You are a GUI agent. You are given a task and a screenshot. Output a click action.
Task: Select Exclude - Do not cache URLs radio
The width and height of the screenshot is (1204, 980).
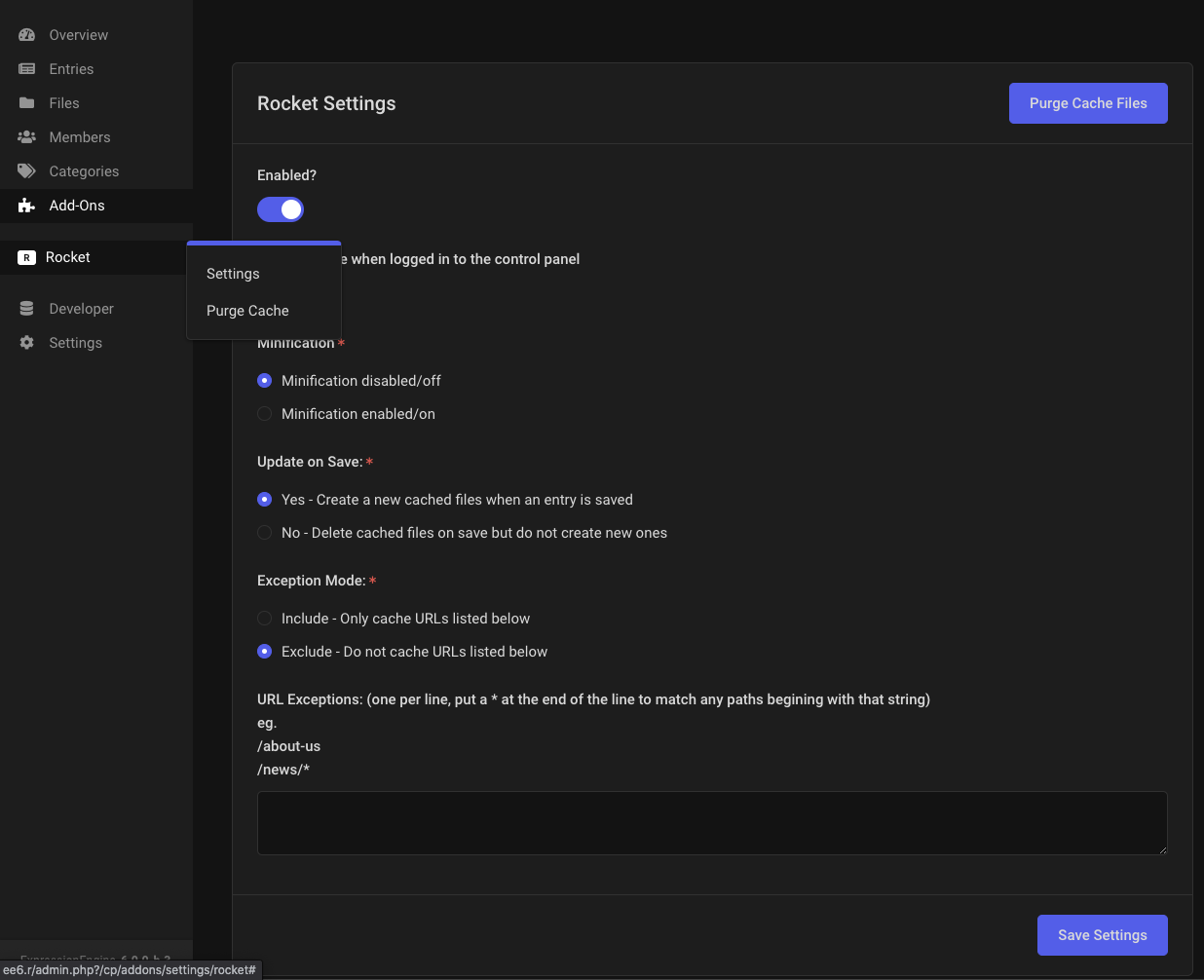pyautogui.click(x=264, y=652)
